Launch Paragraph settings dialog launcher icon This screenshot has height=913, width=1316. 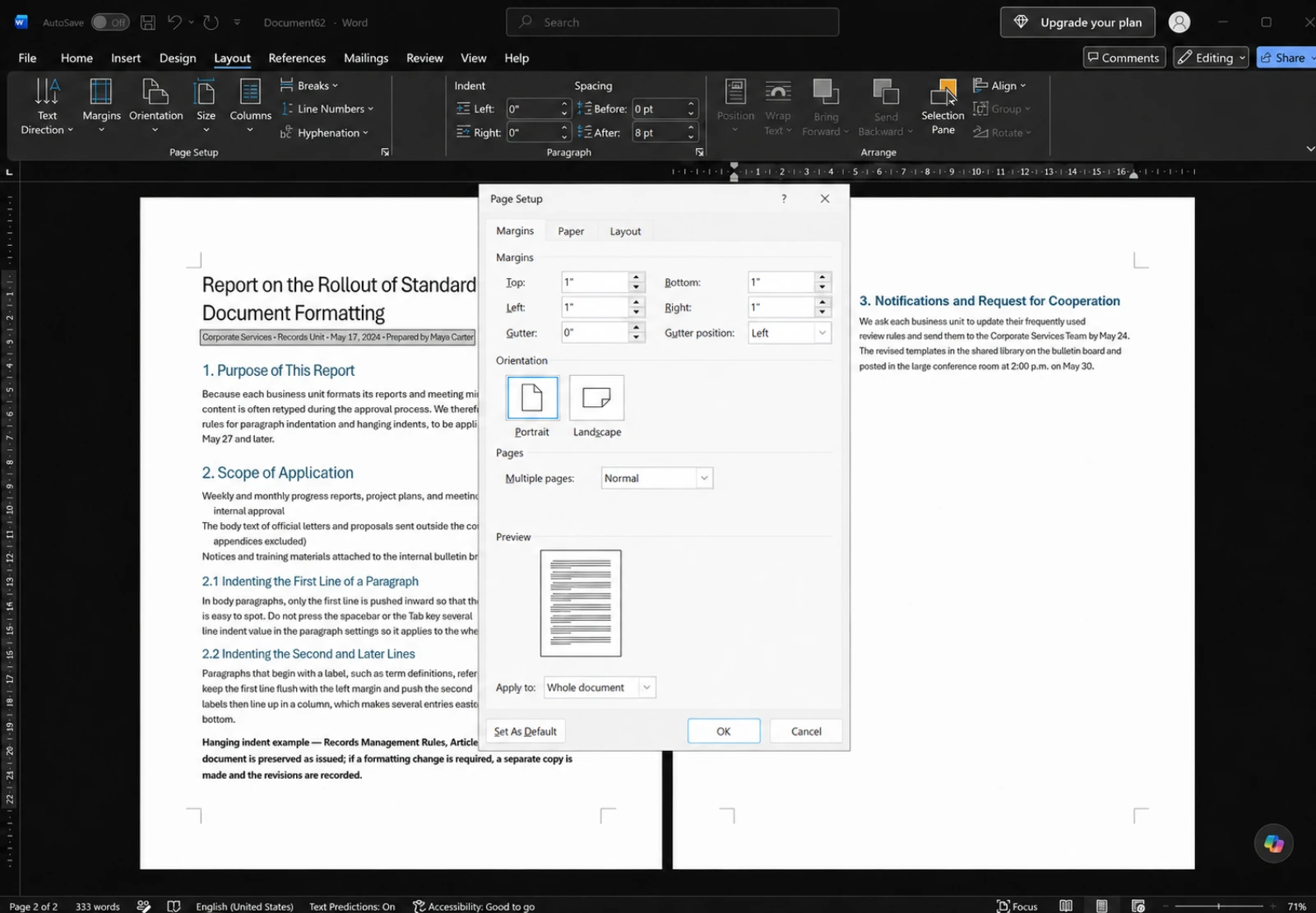[x=699, y=152]
